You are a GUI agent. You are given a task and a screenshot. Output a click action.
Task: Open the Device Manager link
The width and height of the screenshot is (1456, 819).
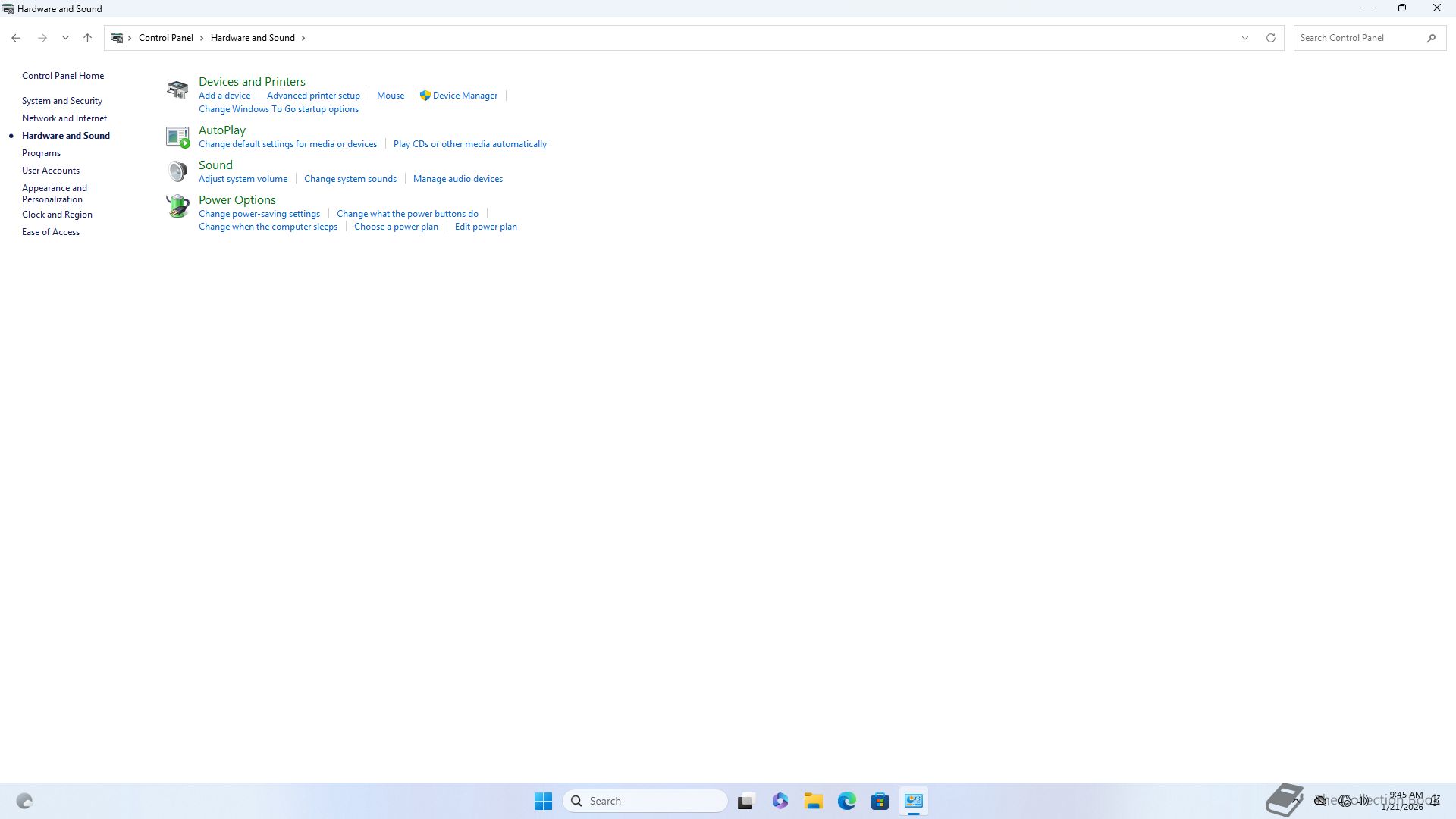pos(465,96)
